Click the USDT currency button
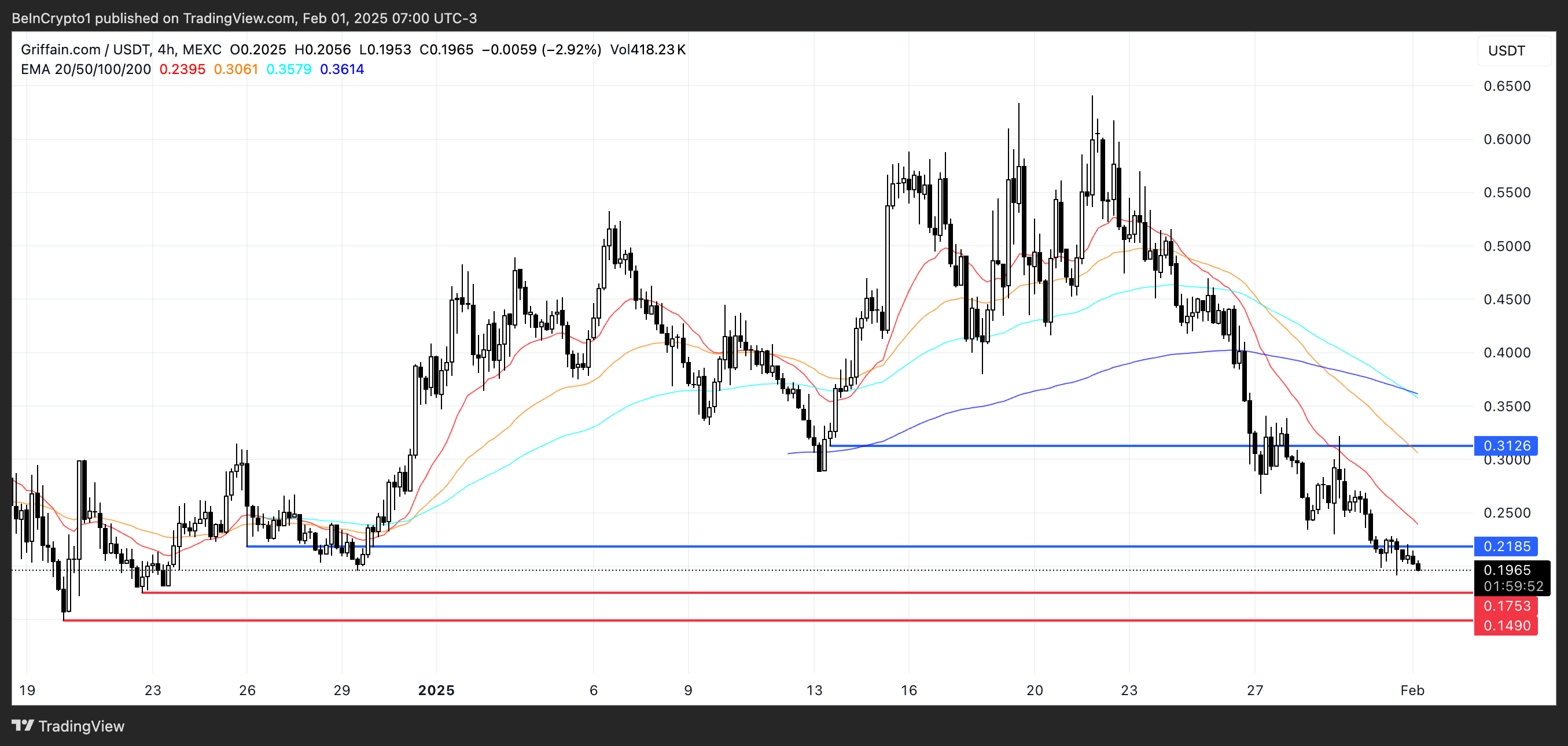 coord(1506,50)
